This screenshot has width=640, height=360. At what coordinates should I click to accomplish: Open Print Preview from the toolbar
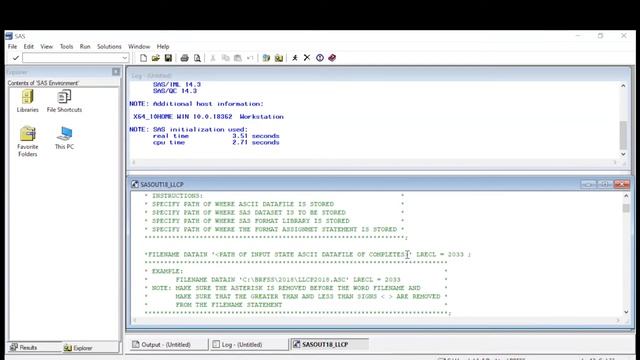[197, 58]
